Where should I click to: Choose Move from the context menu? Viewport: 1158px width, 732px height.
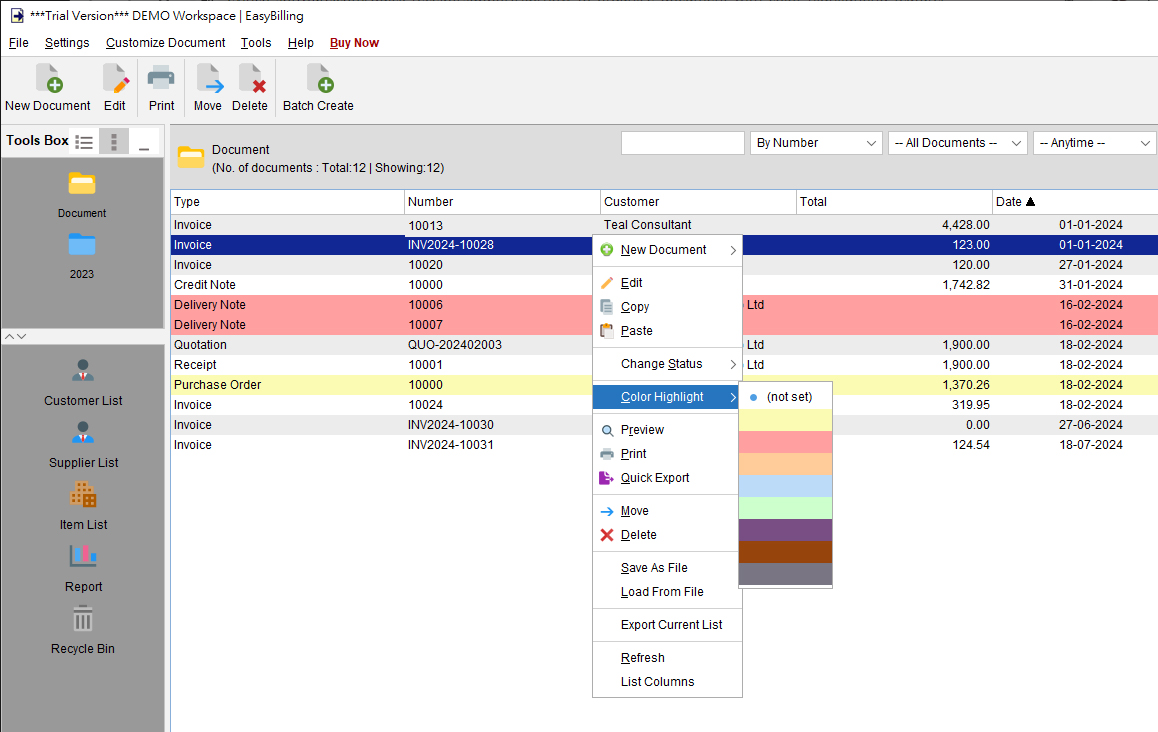(x=667, y=511)
